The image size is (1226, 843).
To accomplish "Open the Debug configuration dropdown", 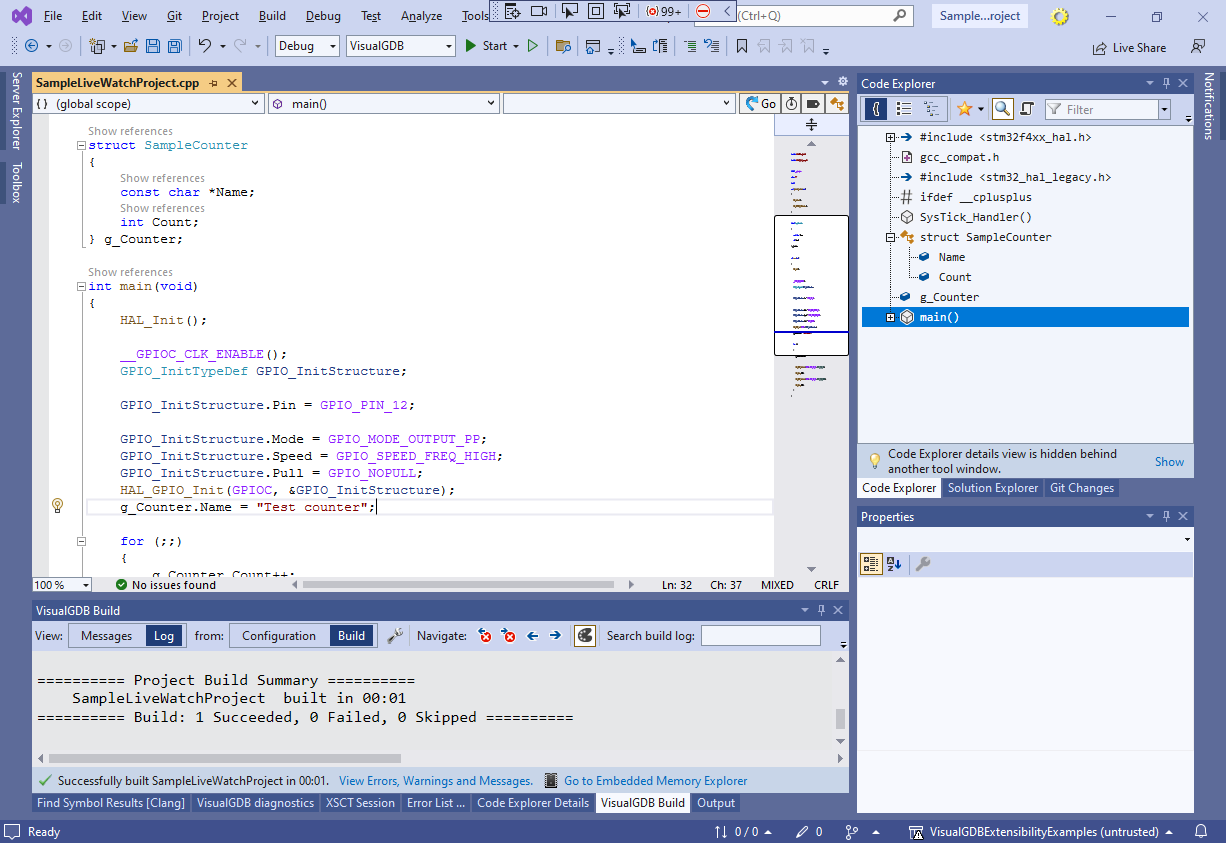I will pos(306,46).
